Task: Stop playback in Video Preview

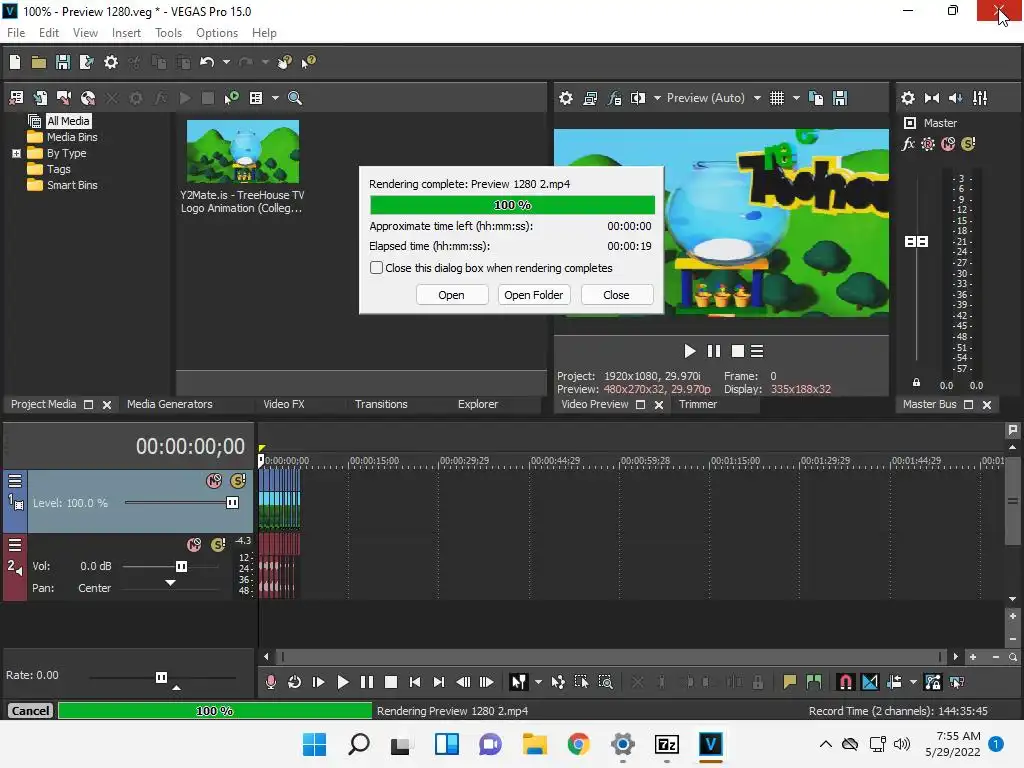Action: tap(738, 351)
